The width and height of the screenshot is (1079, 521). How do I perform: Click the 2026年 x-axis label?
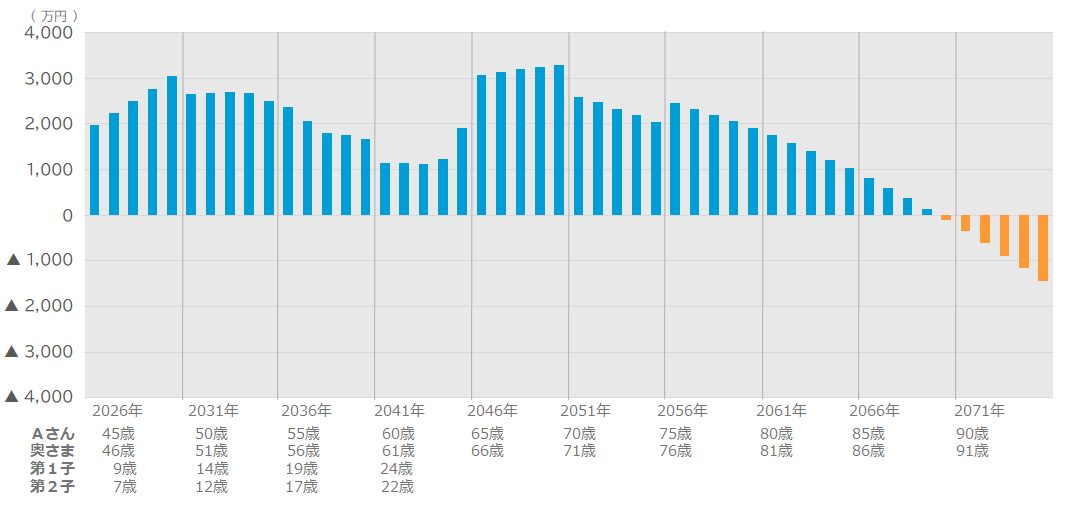click(117, 411)
